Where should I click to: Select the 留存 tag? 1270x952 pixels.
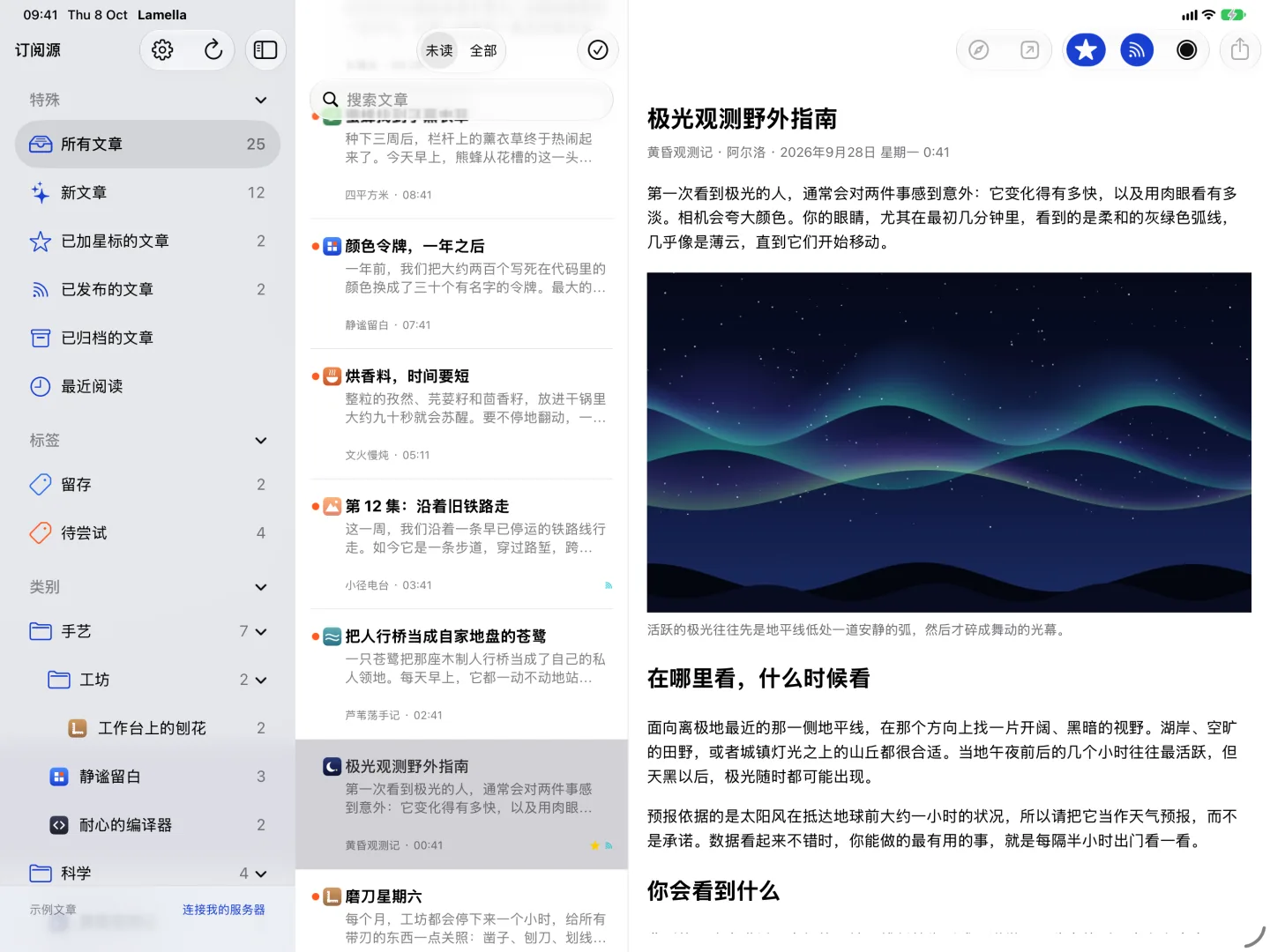point(147,485)
